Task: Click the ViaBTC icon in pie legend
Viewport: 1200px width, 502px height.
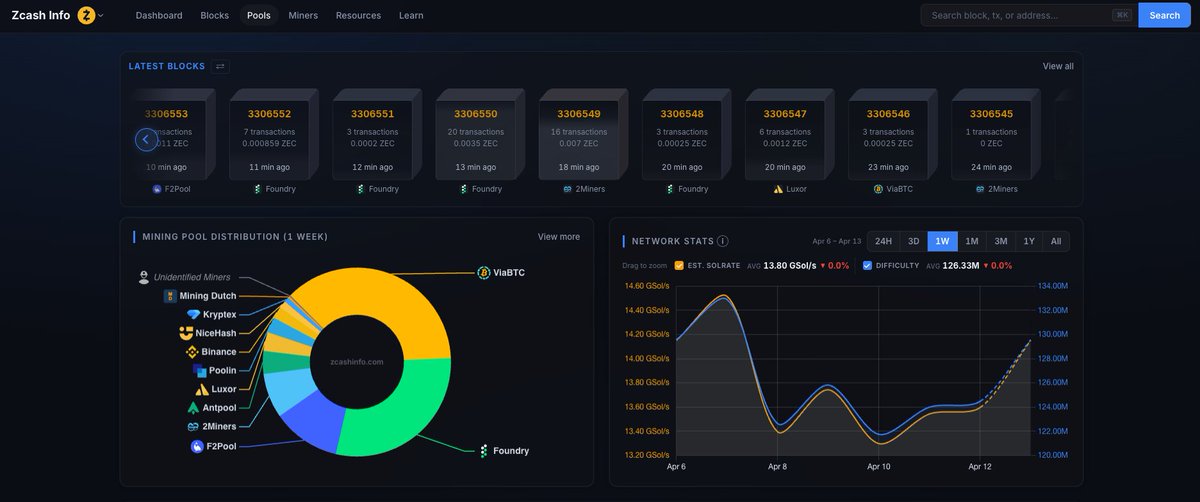Action: click(484, 272)
